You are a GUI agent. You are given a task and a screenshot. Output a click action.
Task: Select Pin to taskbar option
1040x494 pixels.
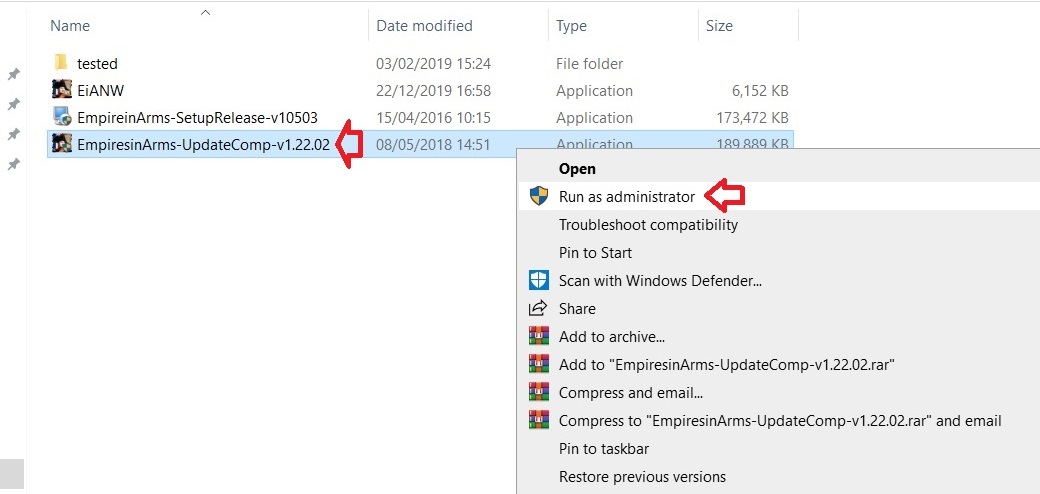(604, 448)
